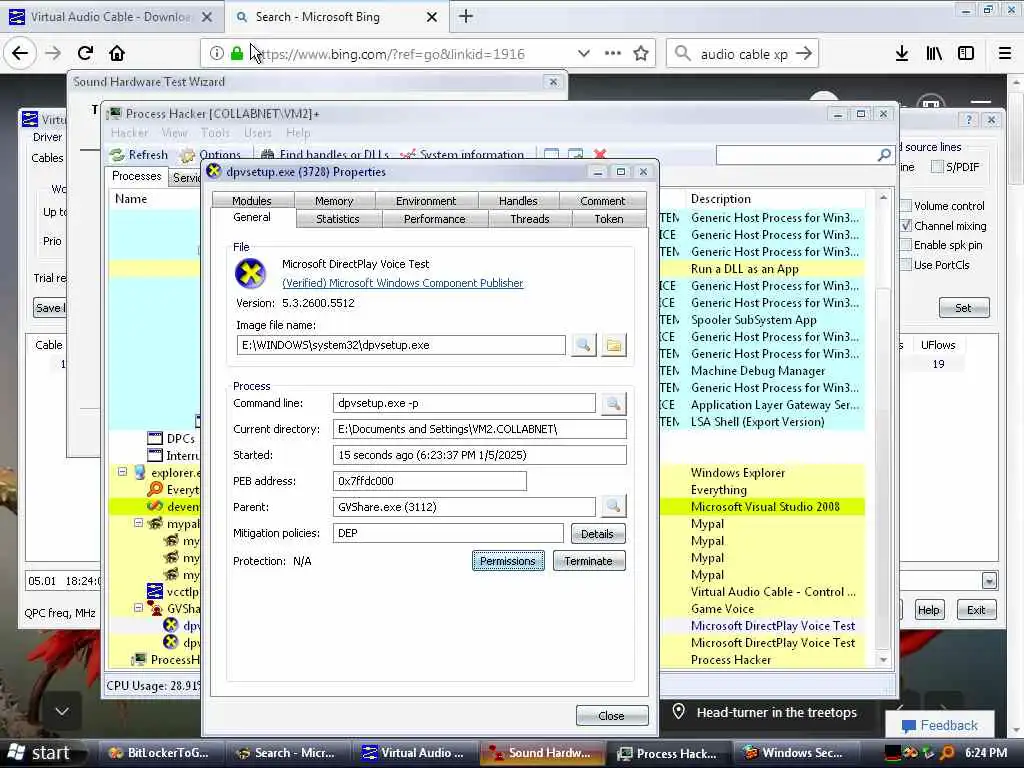Image resolution: width=1024 pixels, height=768 pixels.
Task: Click the Terminate button
Action: [588, 560]
